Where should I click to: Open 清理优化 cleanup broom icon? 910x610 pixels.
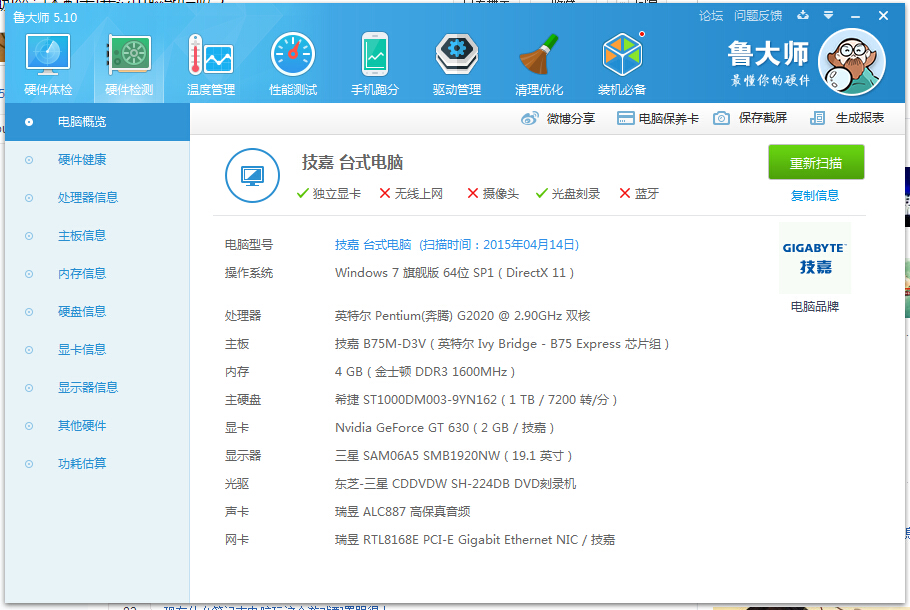[539, 64]
